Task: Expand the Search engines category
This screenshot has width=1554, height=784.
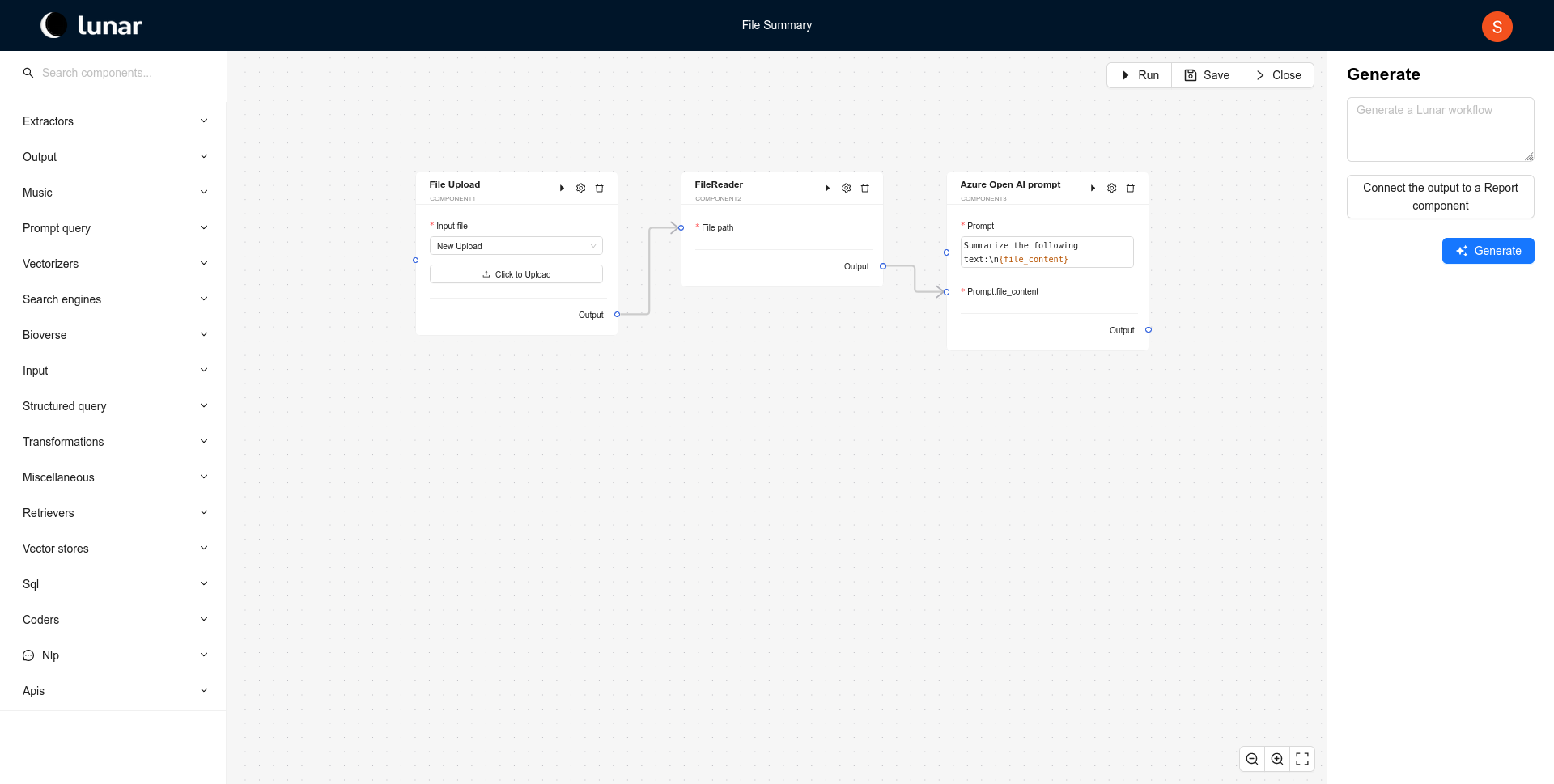Action: point(113,299)
